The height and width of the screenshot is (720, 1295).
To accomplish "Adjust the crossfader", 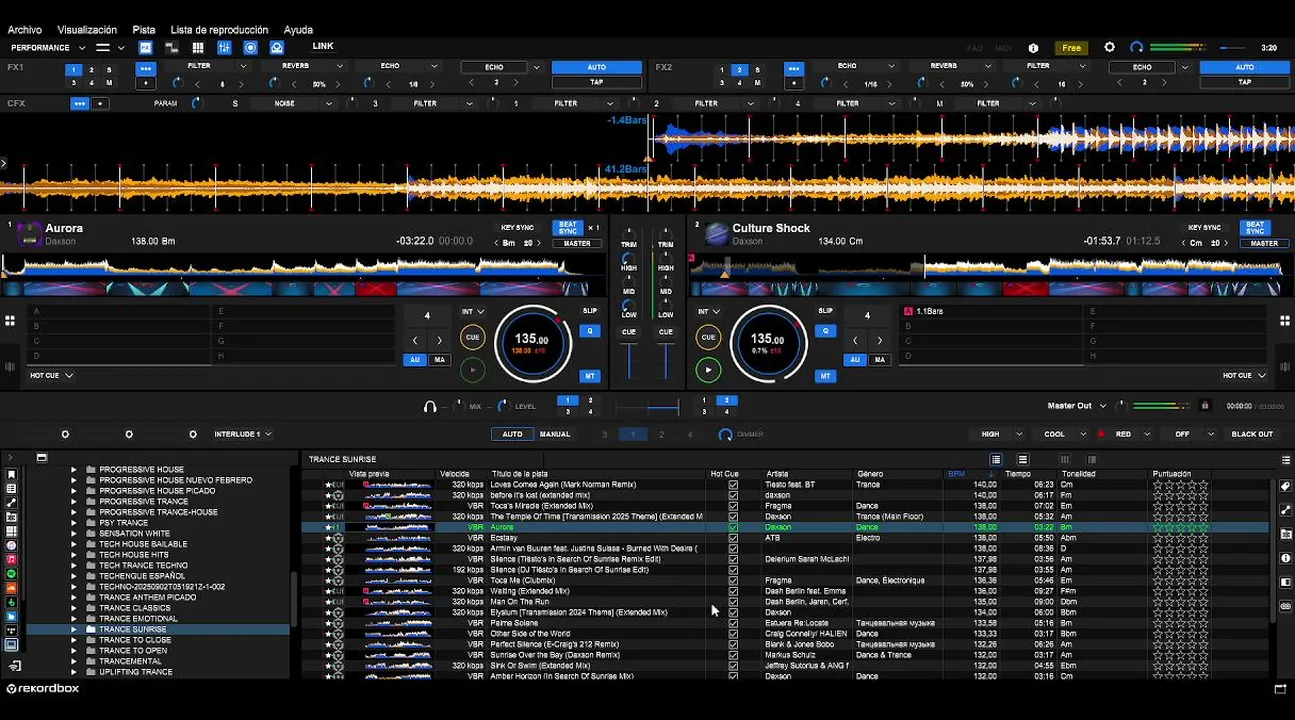I will (648, 407).
